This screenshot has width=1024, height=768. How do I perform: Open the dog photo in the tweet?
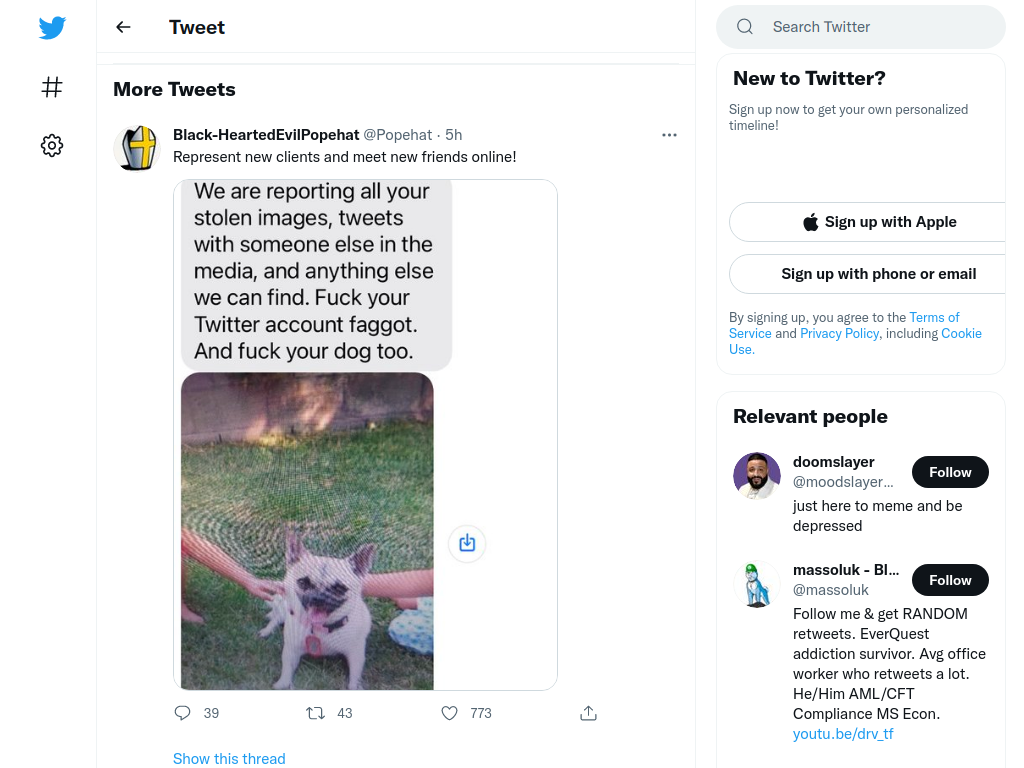click(x=307, y=531)
